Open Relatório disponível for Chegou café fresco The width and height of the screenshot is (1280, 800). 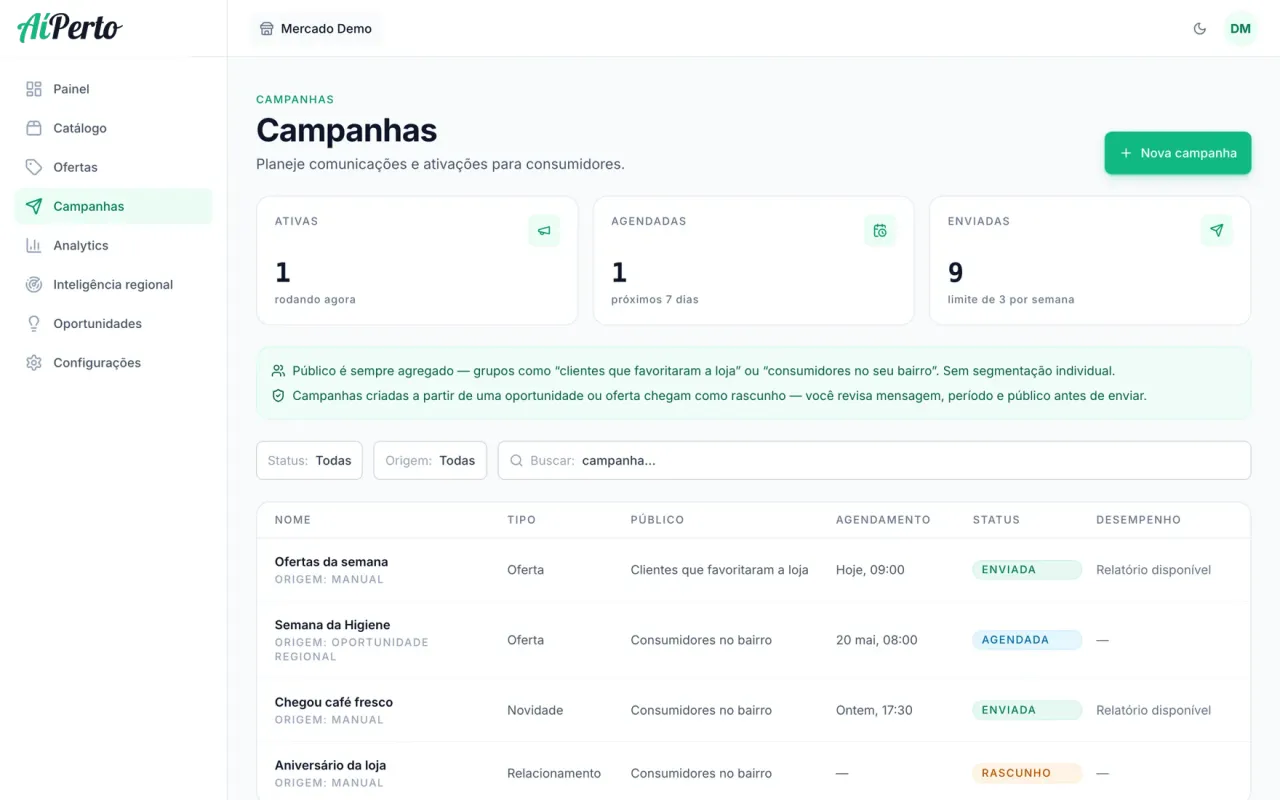(1153, 710)
